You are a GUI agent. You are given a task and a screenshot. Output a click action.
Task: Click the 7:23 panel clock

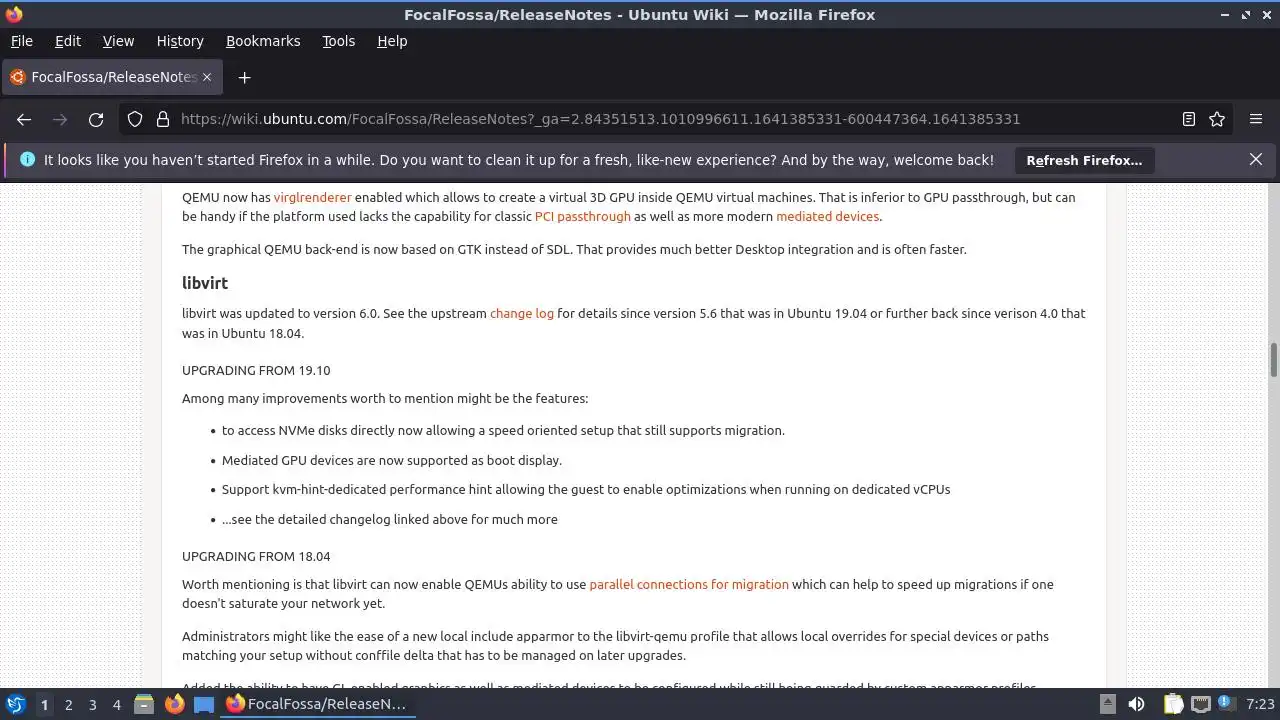(1260, 704)
